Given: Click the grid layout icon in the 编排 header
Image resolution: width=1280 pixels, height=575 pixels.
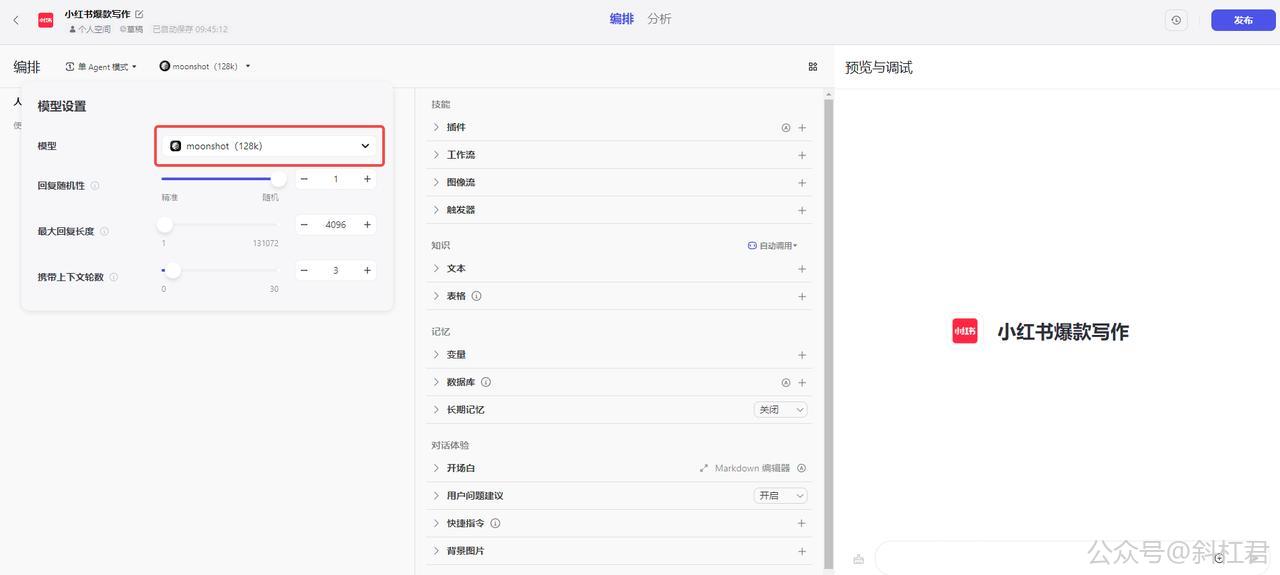Looking at the screenshot, I should 813,67.
